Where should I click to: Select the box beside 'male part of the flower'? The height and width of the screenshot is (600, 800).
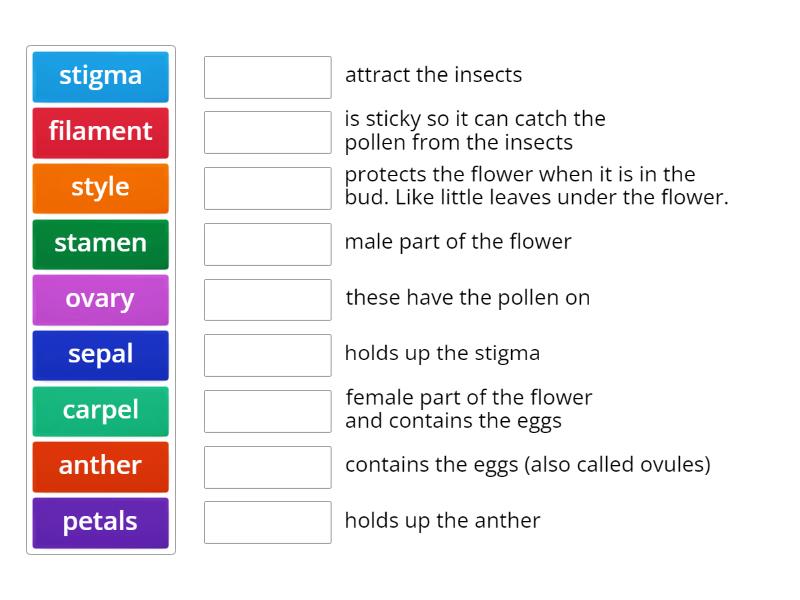(x=267, y=244)
